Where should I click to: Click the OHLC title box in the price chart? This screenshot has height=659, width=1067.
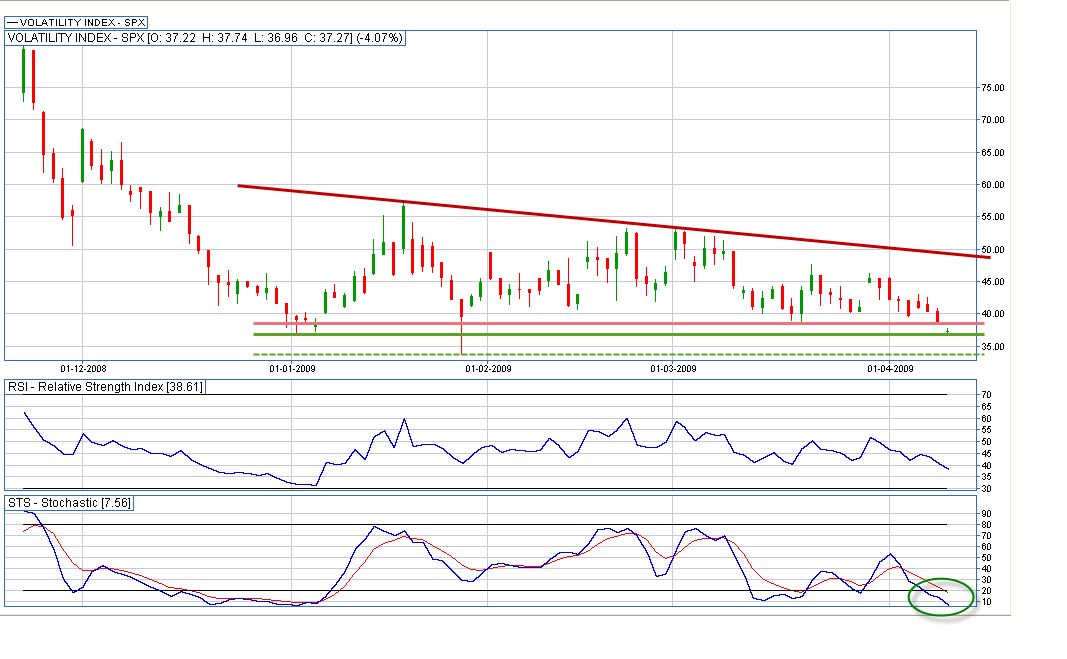[205, 38]
